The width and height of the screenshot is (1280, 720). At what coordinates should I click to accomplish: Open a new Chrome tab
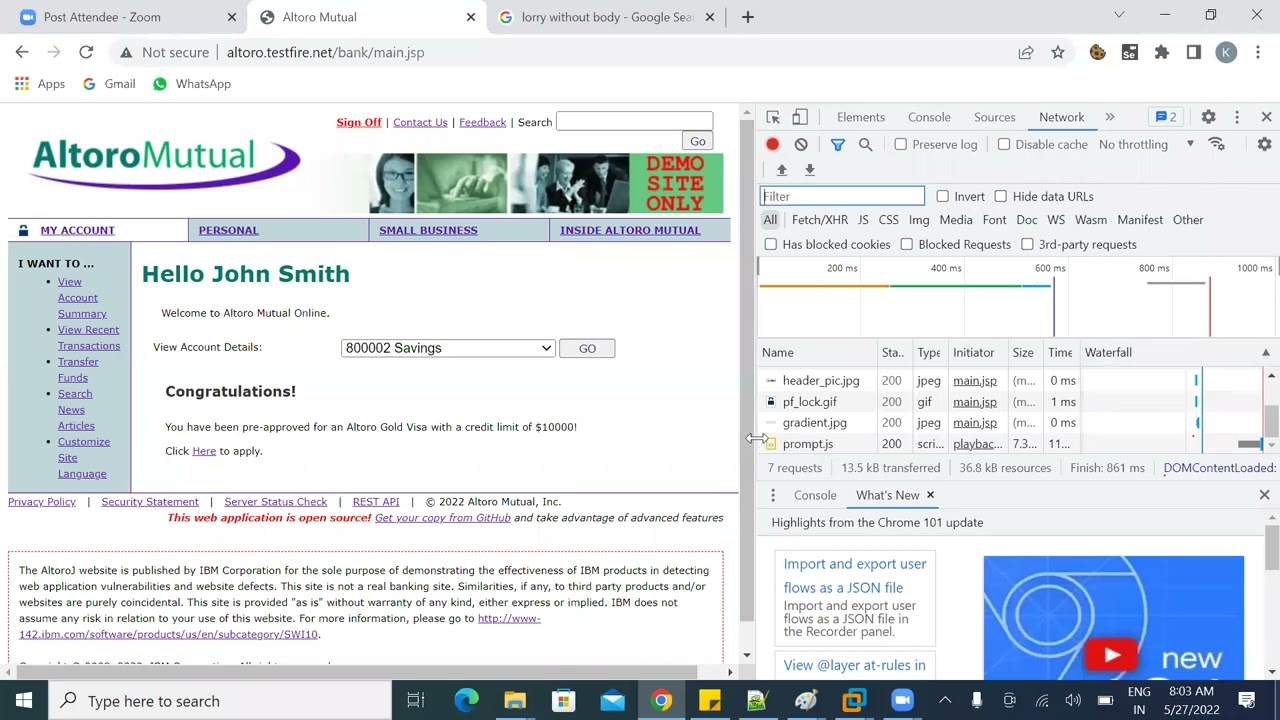pyautogui.click(x=747, y=17)
